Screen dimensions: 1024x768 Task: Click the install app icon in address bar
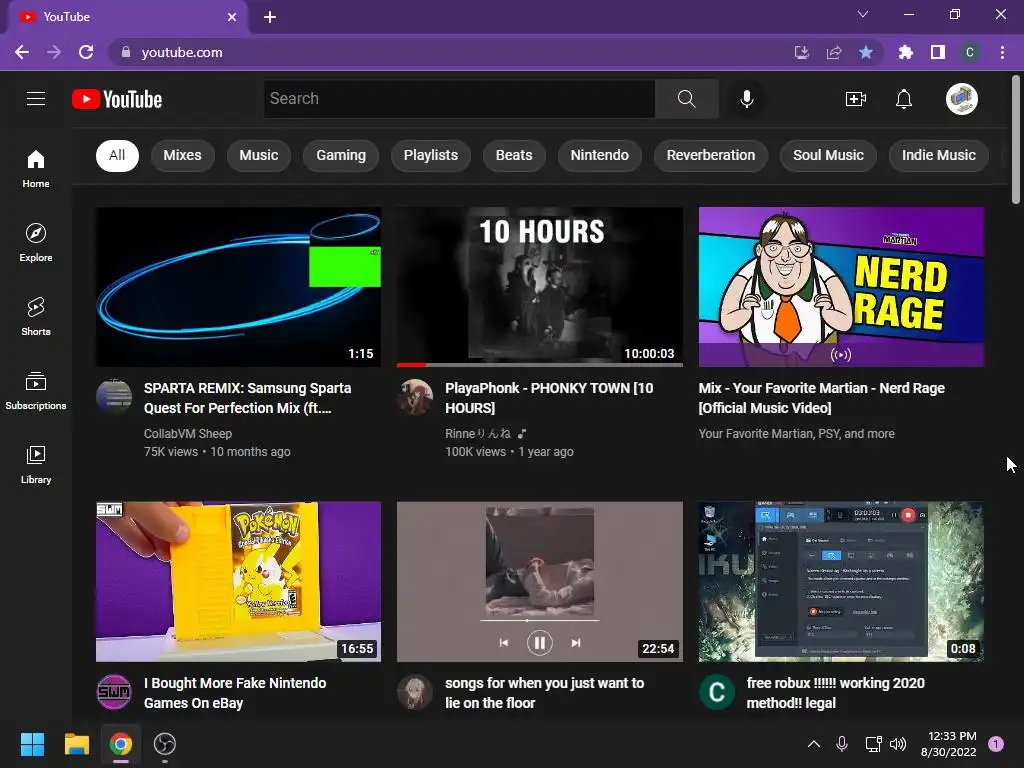(x=802, y=52)
